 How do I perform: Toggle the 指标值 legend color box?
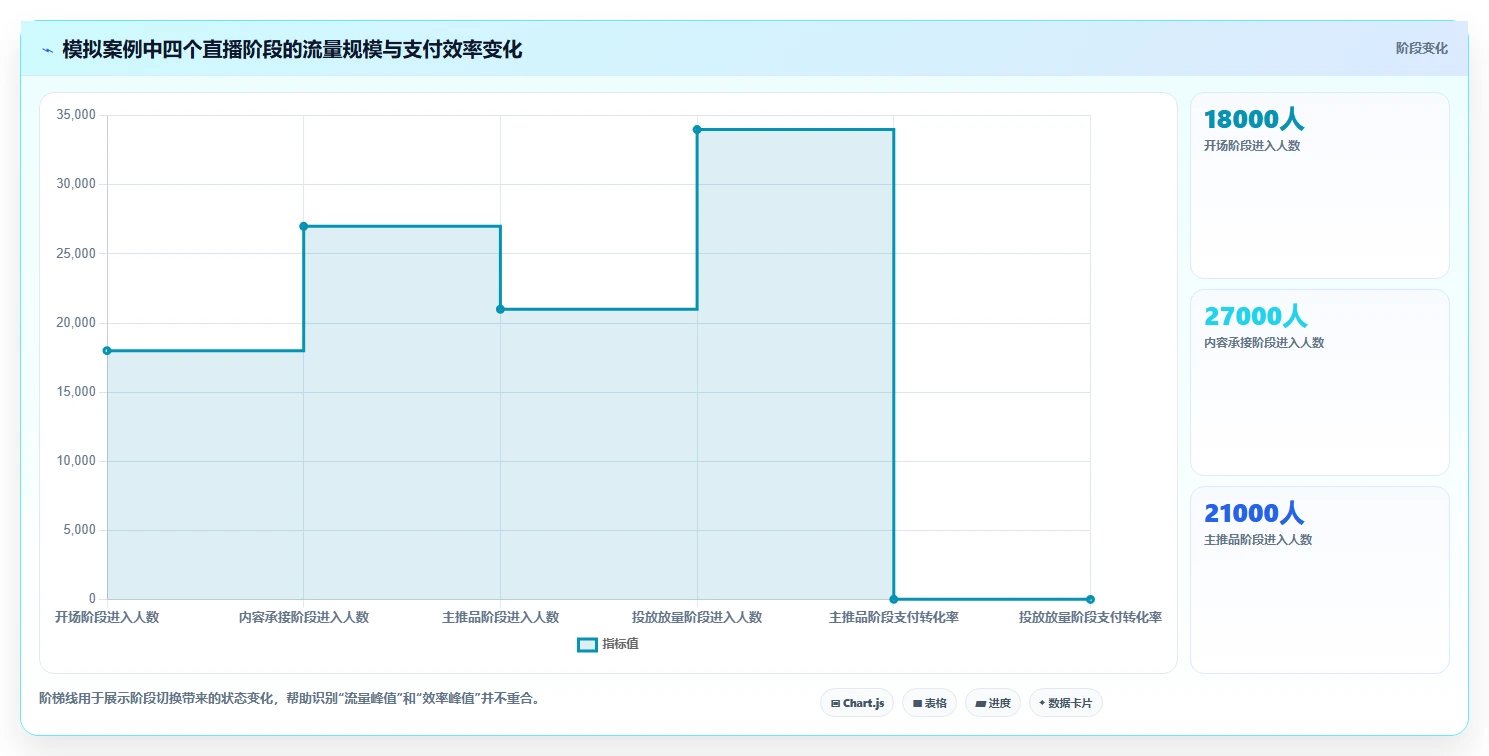[587, 644]
